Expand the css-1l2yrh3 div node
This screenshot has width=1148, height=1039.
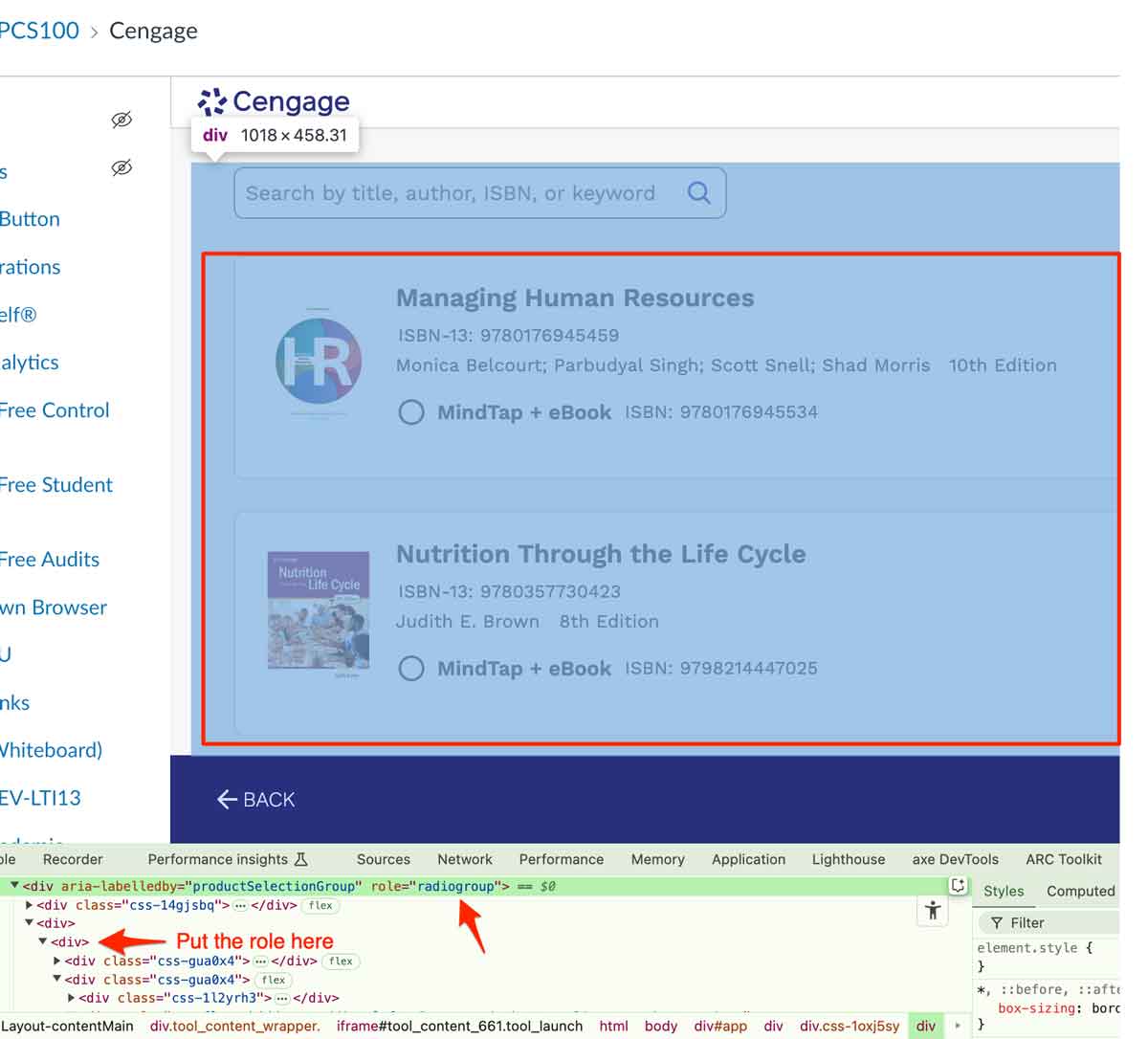point(72,998)
